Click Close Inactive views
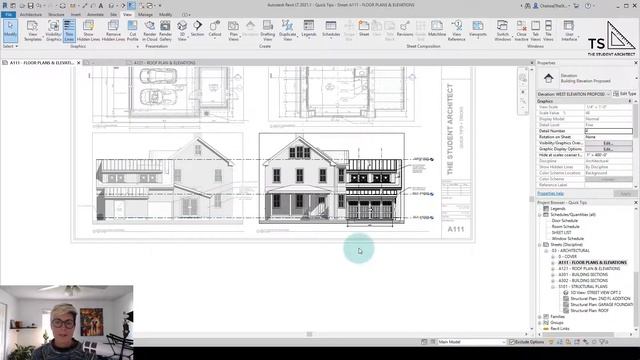Screen dimensions: 640x360 click(x=521, y=31)
